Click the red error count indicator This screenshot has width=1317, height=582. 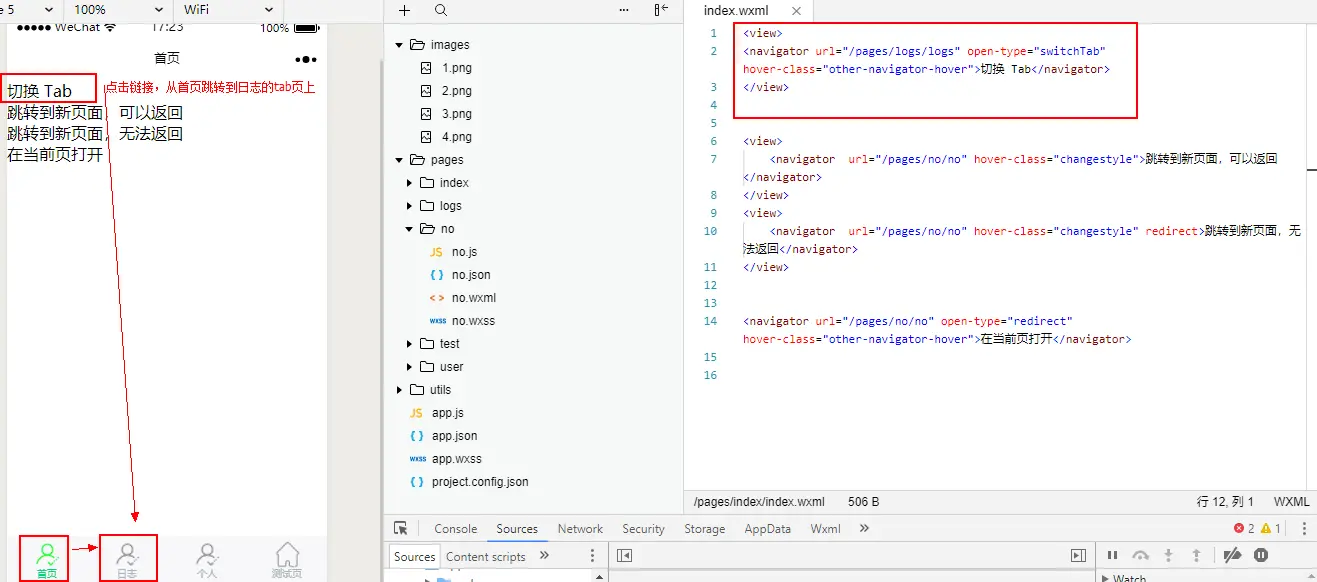point(1244,528)
